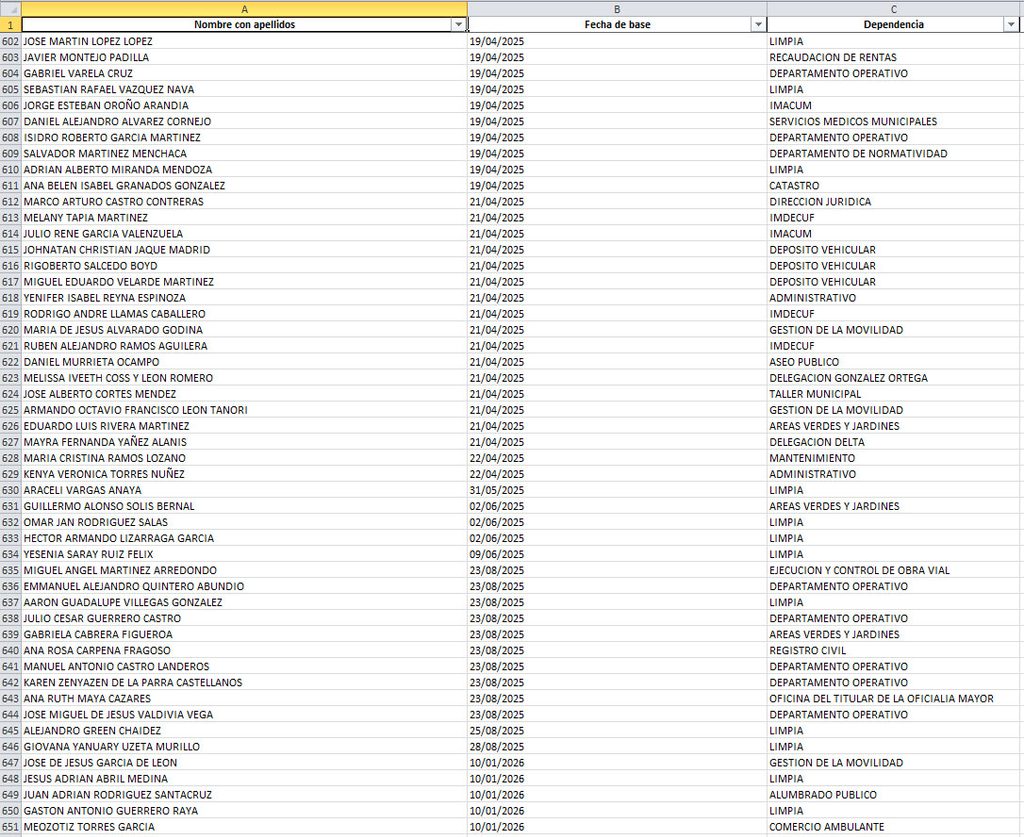The height and width of the screenshot is (837, 1024).
Task: Select cell JORGE ESTEBAN OROÑO ARANDIA
Action: pos(244,105)
